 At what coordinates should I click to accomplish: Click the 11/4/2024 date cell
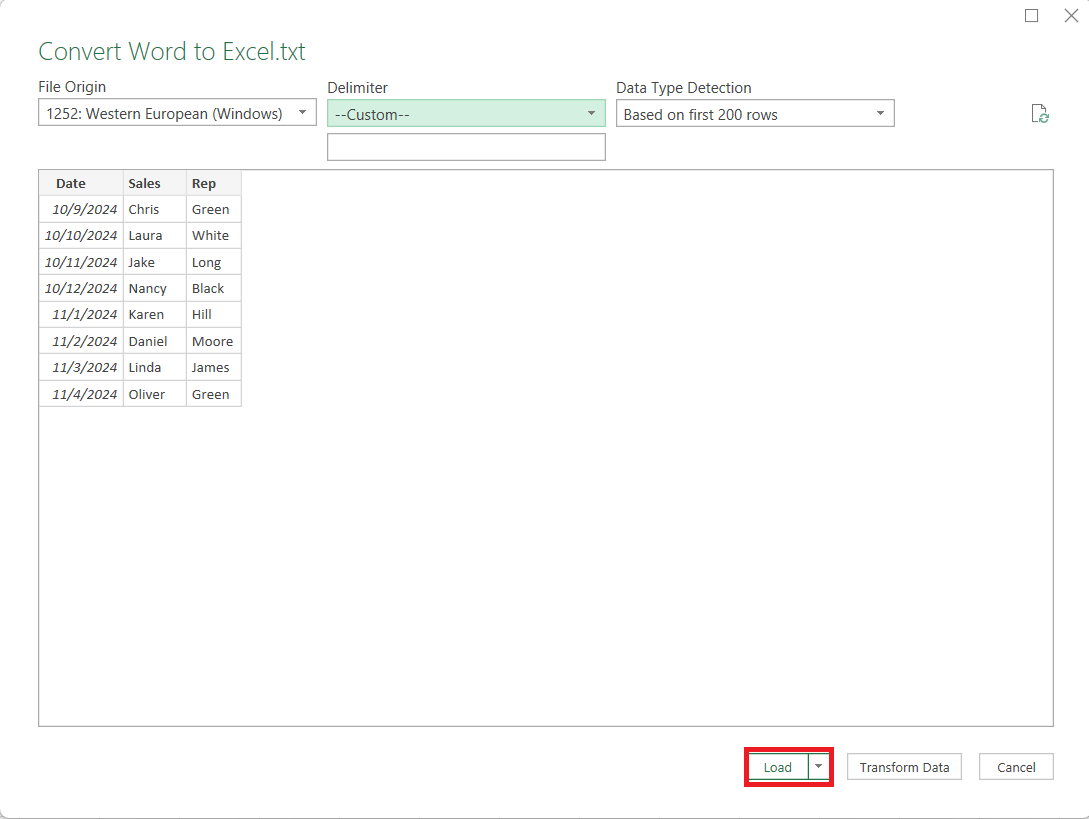[x=81, y=394]
